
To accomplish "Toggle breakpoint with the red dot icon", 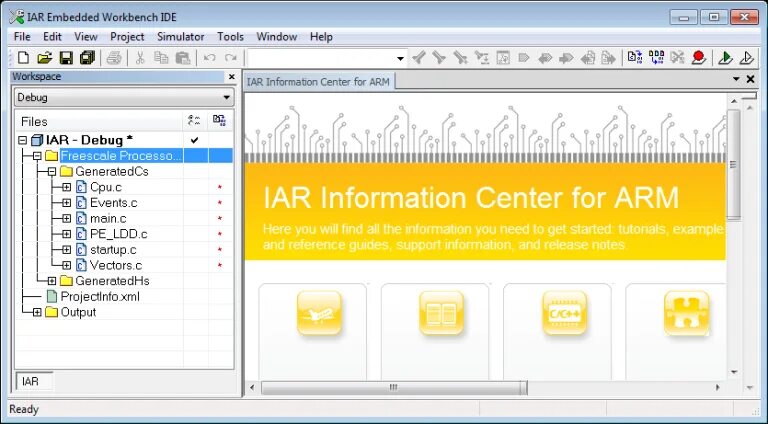I will (x=698, y=58).
